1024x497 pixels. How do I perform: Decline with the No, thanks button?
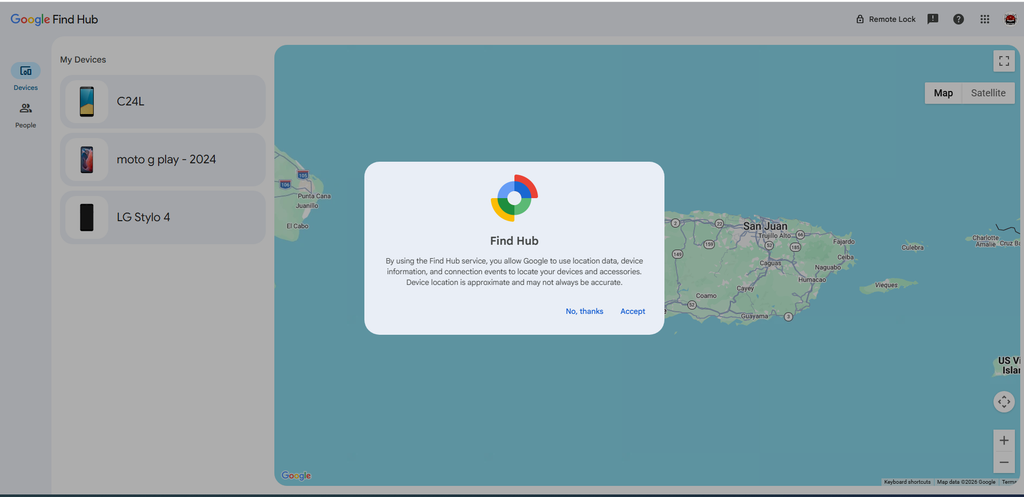point(584,312)
